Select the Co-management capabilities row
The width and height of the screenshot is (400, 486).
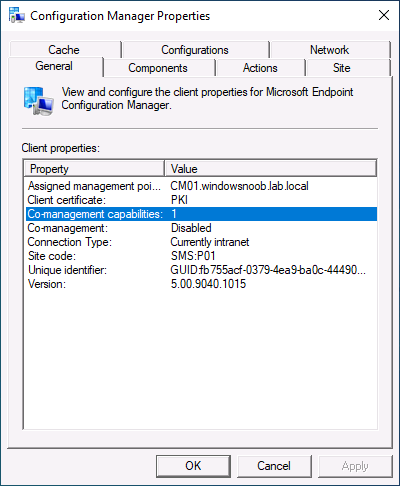pyautogui.click(x=201, y=214)
